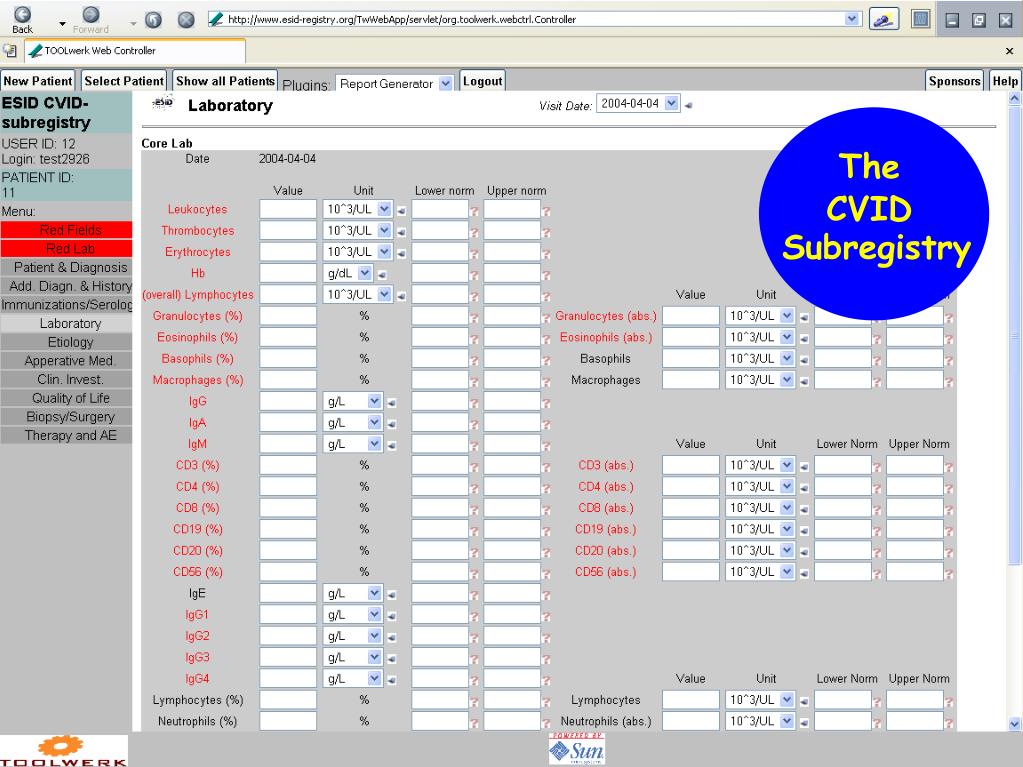Click the ESID logo beside Laboratory heading

tap(162, 104)
